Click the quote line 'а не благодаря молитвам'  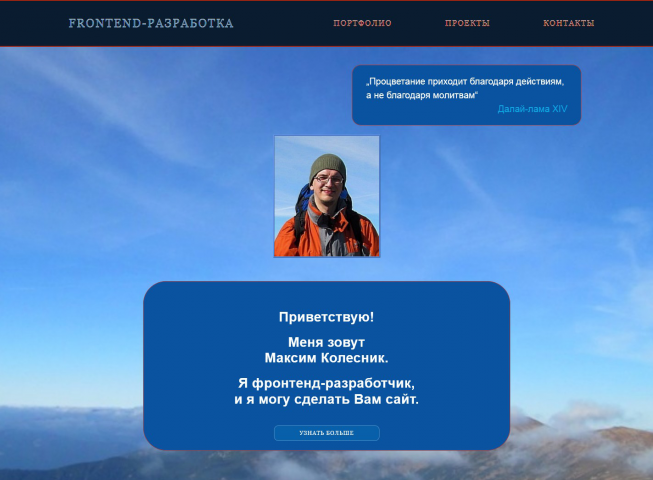click(422, 95)
